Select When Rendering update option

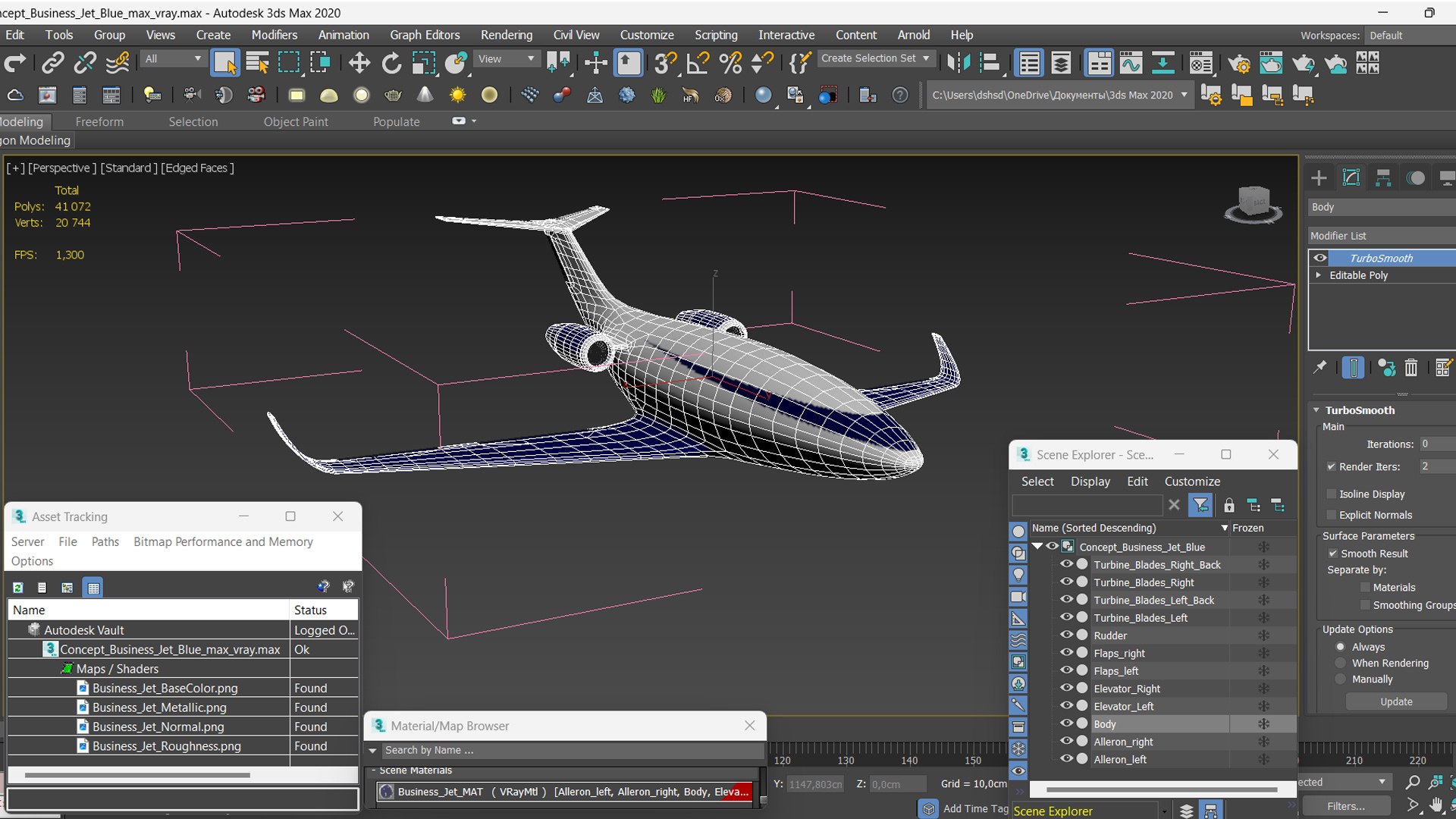[x=1341, y=663]
